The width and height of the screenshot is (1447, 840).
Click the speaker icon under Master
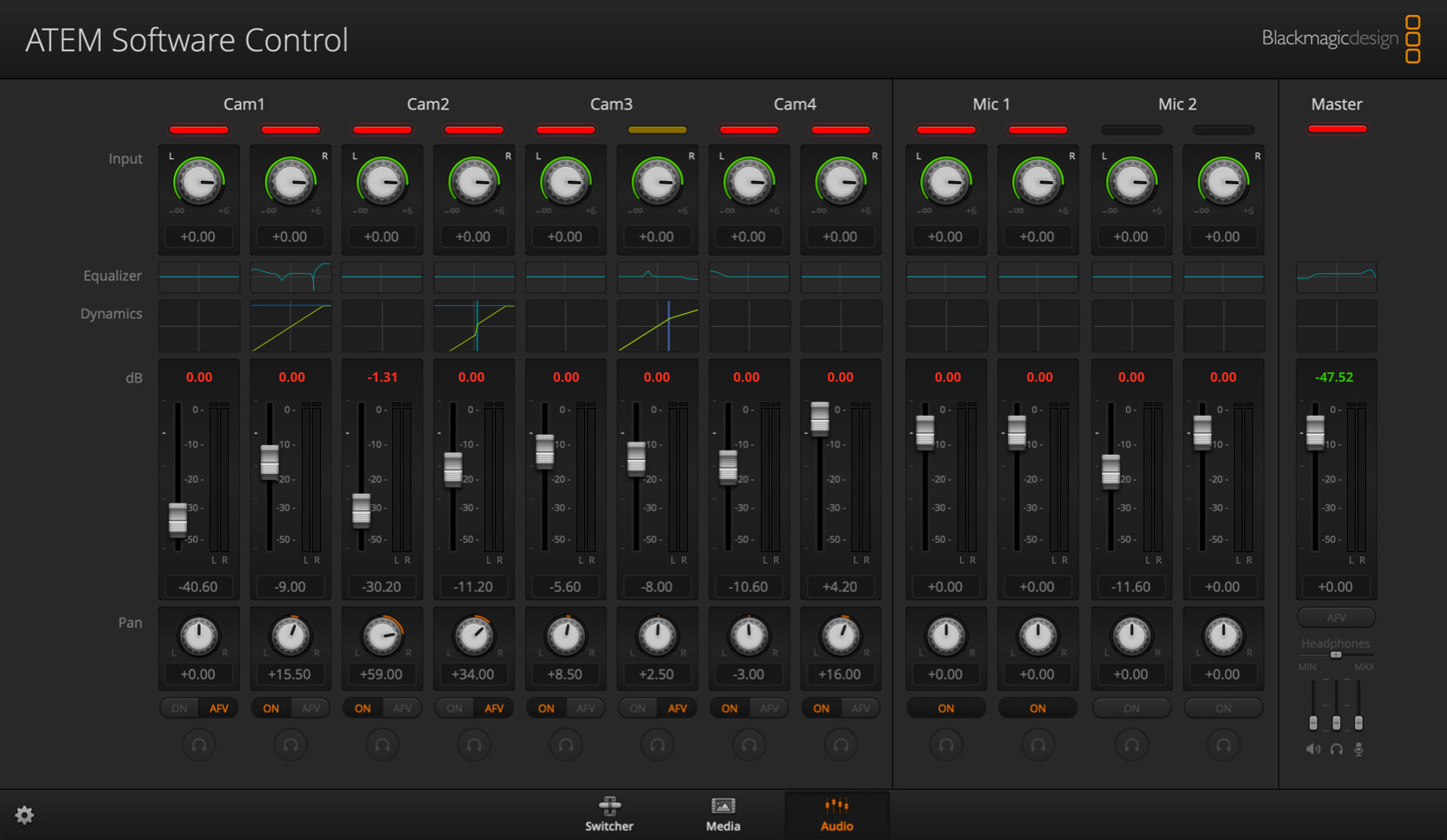coord(1312,749)
